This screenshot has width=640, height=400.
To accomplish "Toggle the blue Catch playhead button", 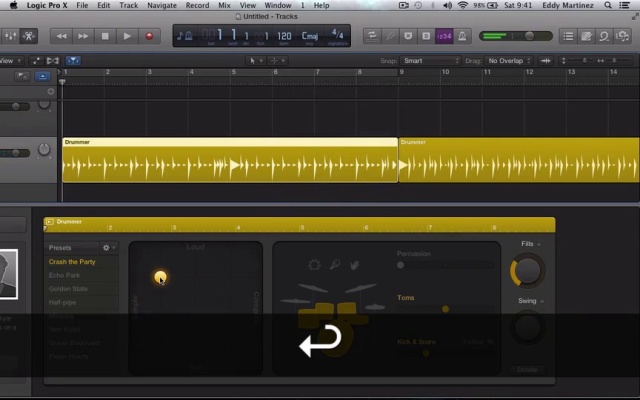I will point(73,61).
